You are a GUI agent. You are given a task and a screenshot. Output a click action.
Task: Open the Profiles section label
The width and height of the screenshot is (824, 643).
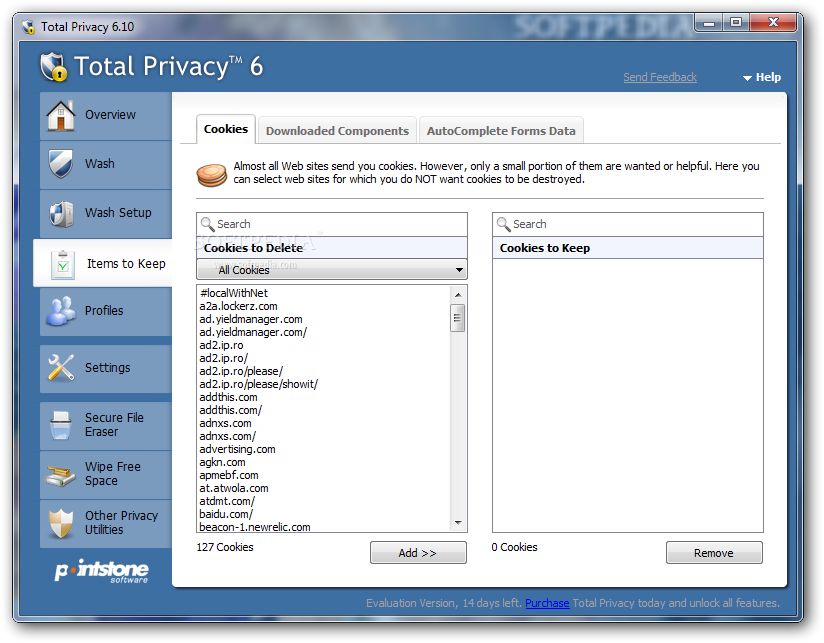pyautogui.click(x=104, y=310)
